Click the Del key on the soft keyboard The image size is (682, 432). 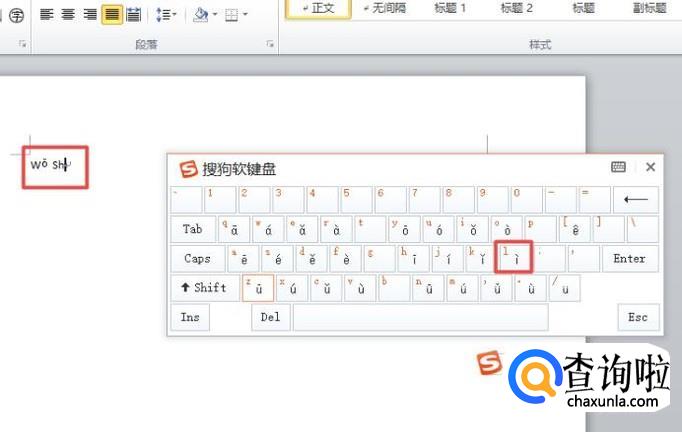271,317
